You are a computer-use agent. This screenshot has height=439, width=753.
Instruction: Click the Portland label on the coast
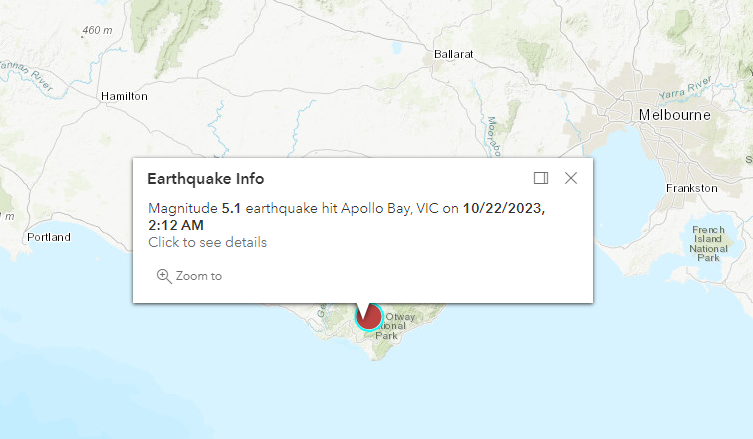click(x=49, y=237)
